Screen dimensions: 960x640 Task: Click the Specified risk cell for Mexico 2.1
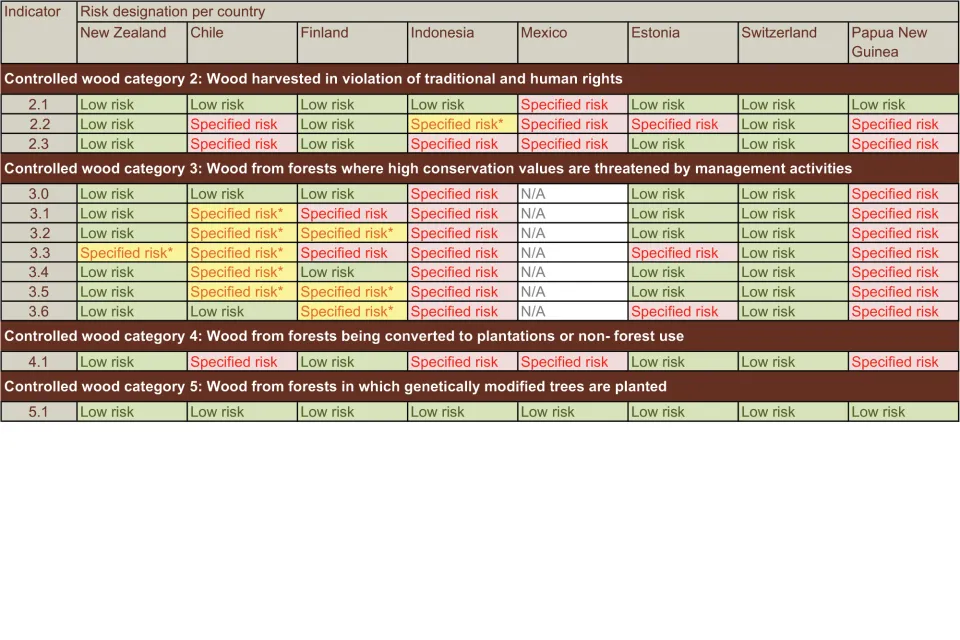pos(570,104)
